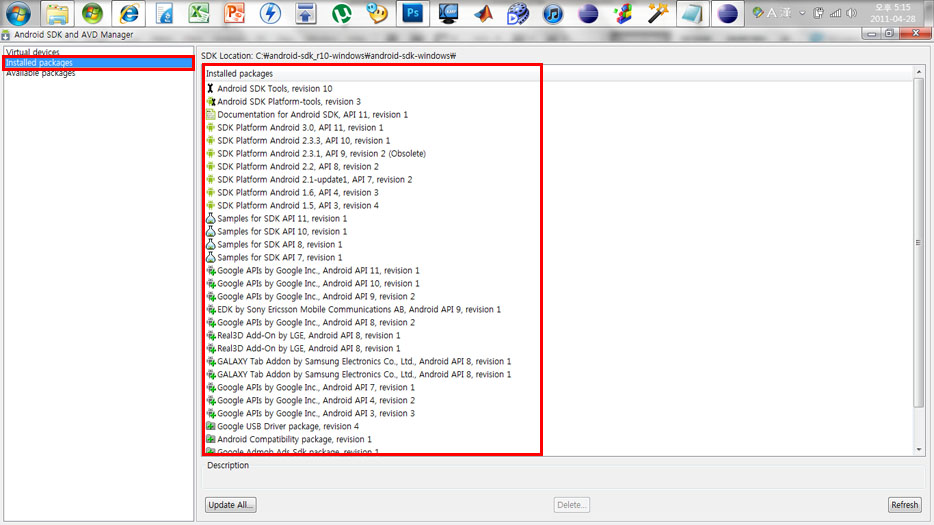
Task: Click the Delete... button
Action: pos(572,505)
